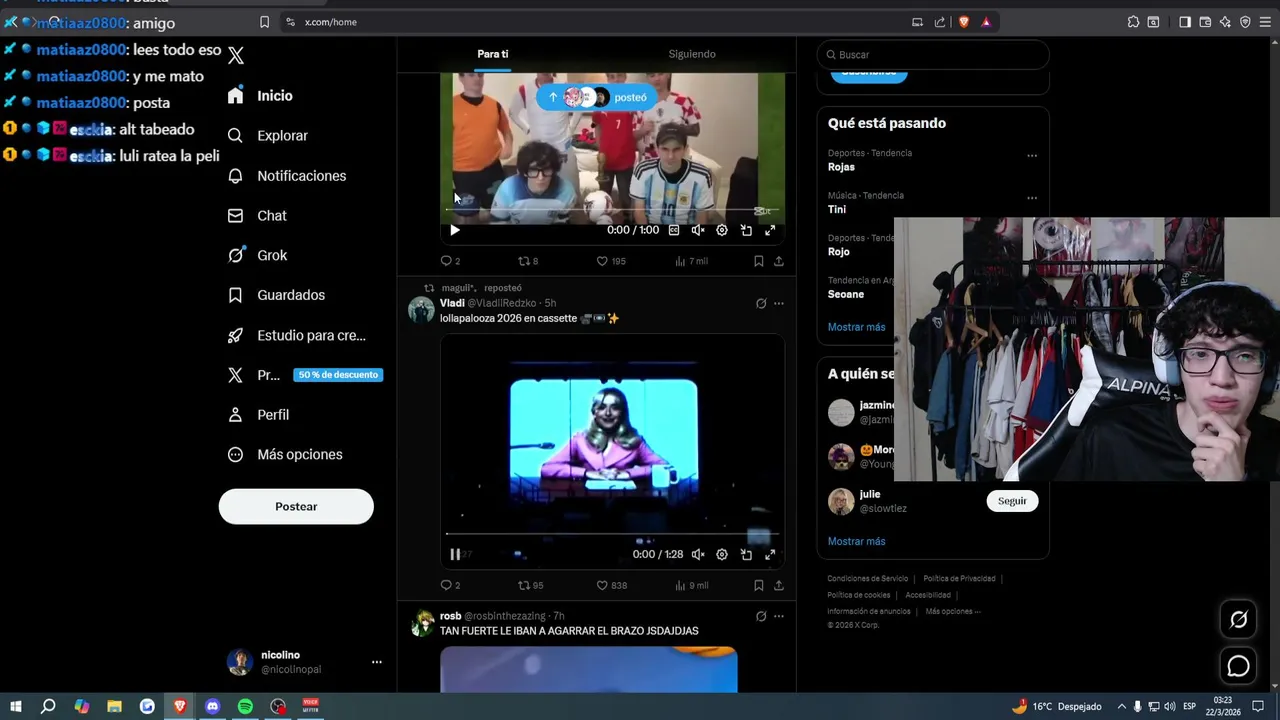1280x720 pixels.
Task: Open Perfil in the sidebar
Action: coord(258,415)
